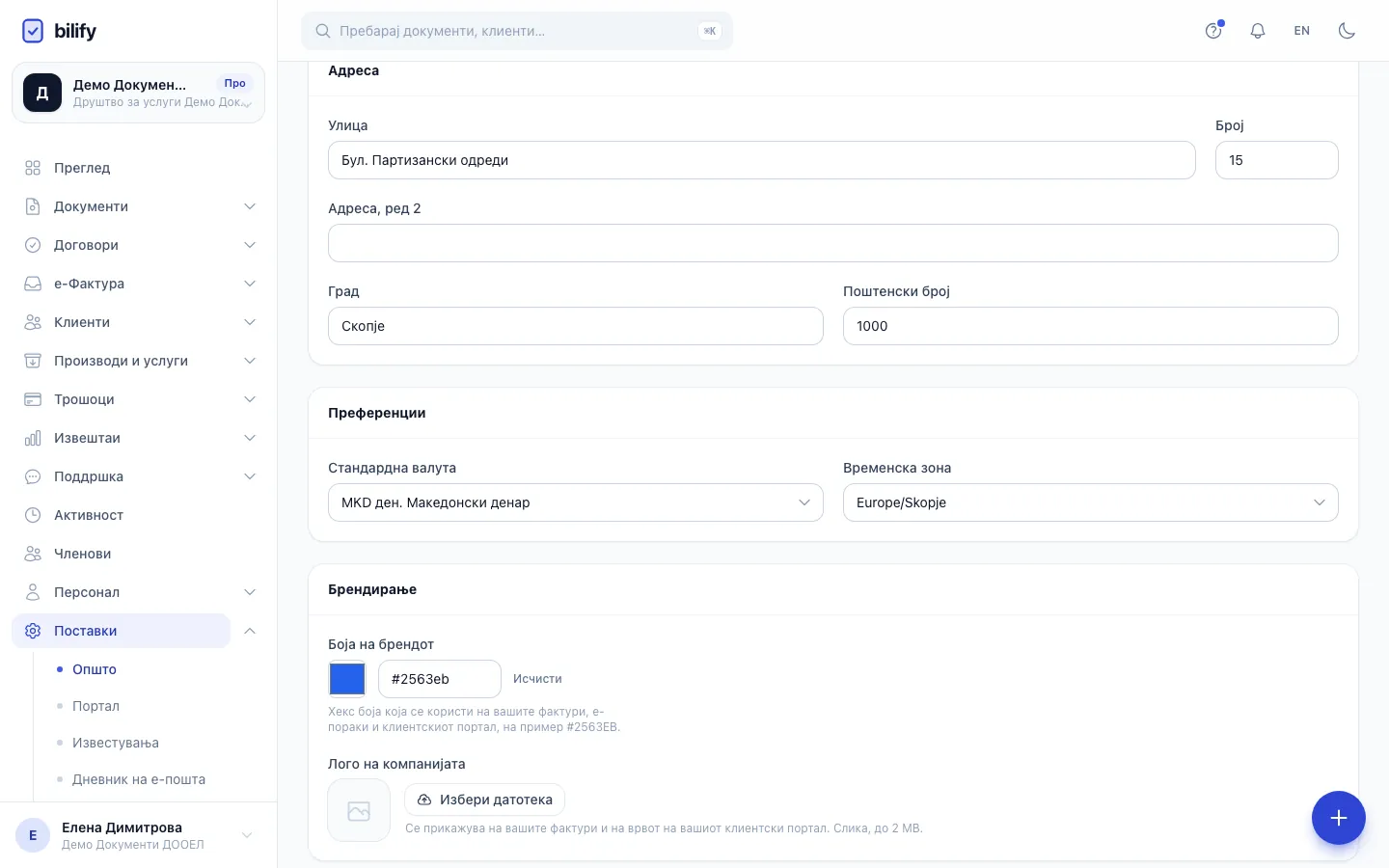Image resolution: width=1389 pixels, height=868 pixels.
Task: Click the Извештаи chart icon
Action: (x=33, y=438)
